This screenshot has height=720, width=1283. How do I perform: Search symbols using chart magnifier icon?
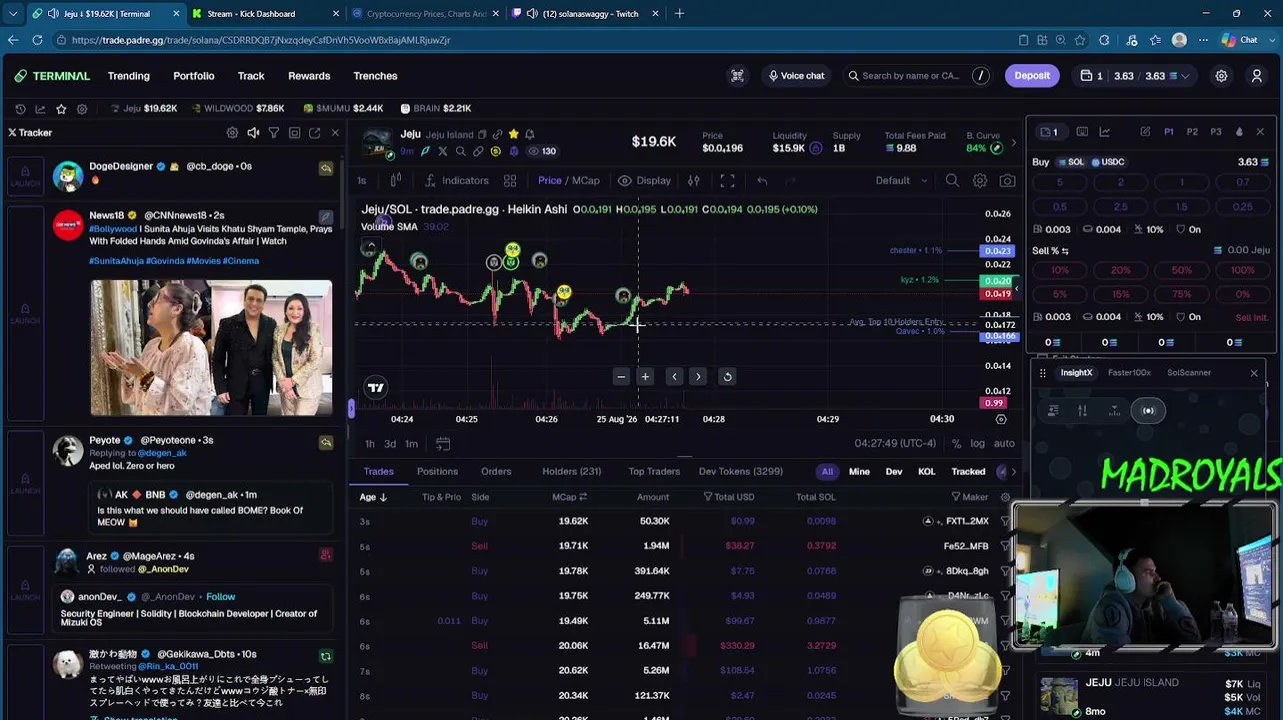952,181
